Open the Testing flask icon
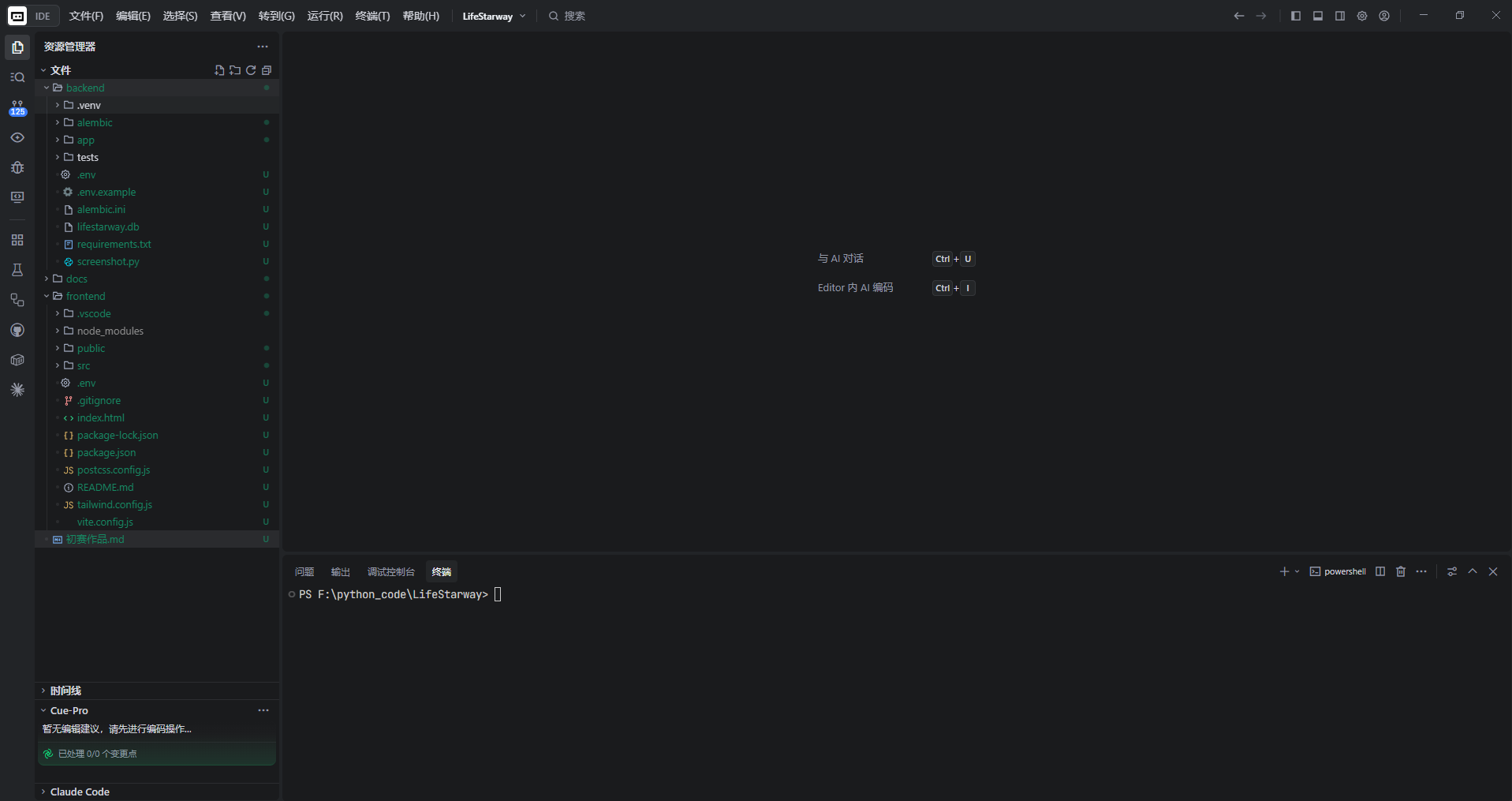1512x801 pixels. pos(17,270)
